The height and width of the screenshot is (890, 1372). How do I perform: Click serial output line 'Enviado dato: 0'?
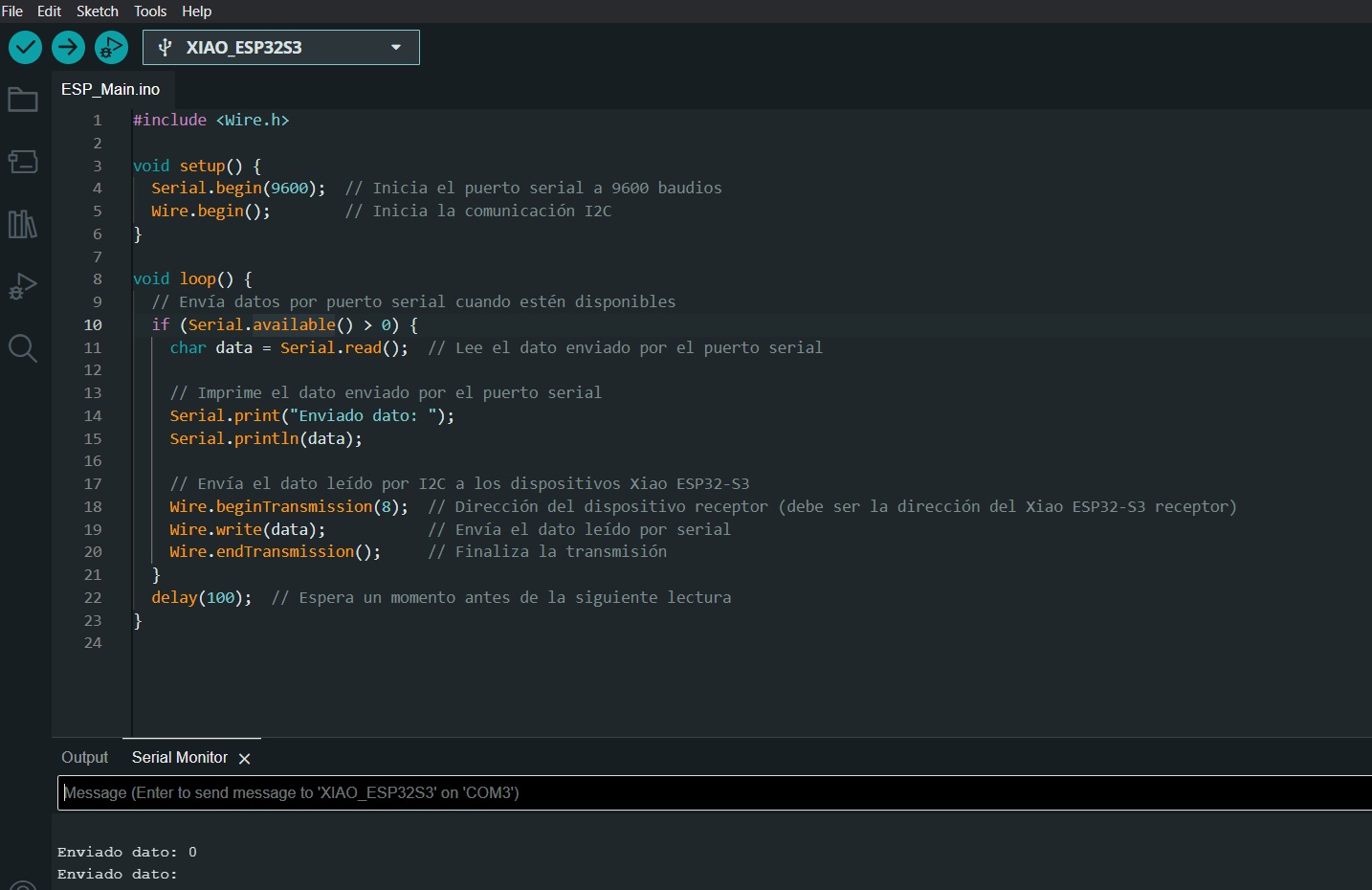click(x=127, y=852)
